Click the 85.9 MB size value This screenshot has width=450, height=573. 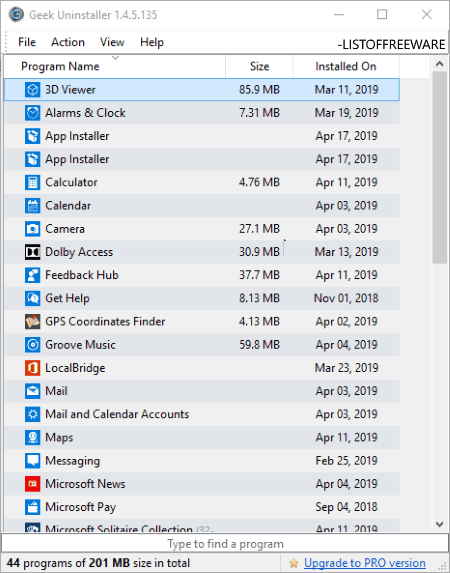(259, 90)
